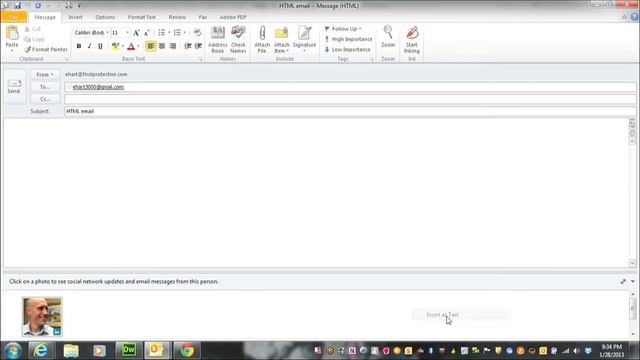Collapse the People Pane chevron
The width and height of the screenshot is (640, 360).
click(633, 281)
